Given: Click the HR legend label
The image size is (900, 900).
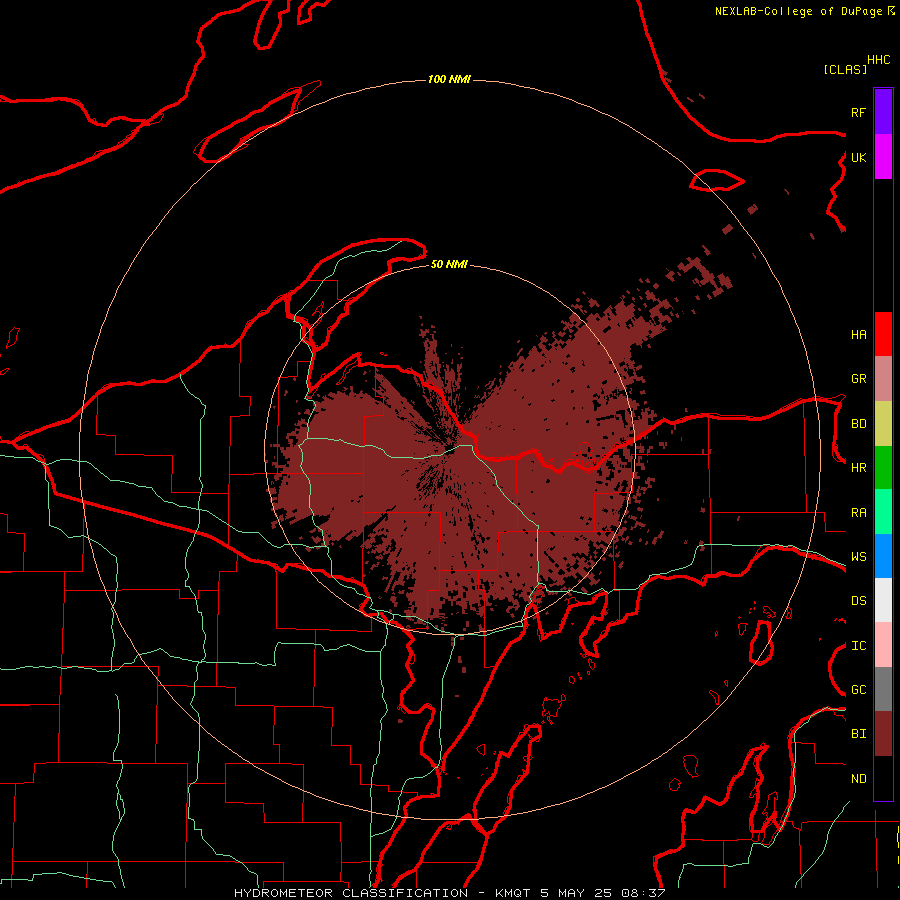Looking at the screenshot, I should click(x=858, y=468).
